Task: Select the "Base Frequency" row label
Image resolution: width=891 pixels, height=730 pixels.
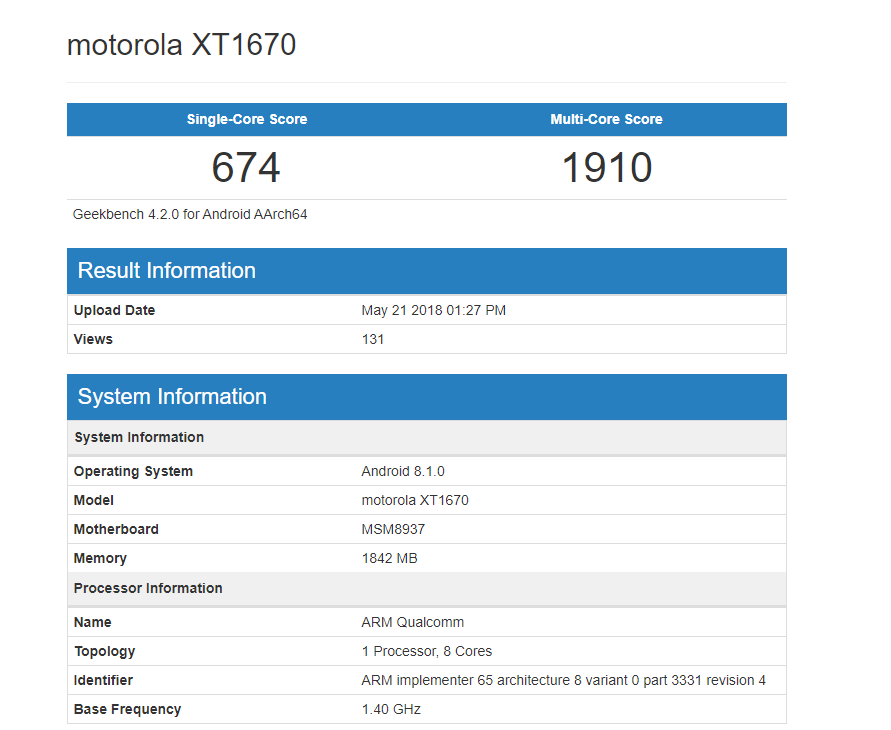Action: pyautogui.click(x=127, y=709)
